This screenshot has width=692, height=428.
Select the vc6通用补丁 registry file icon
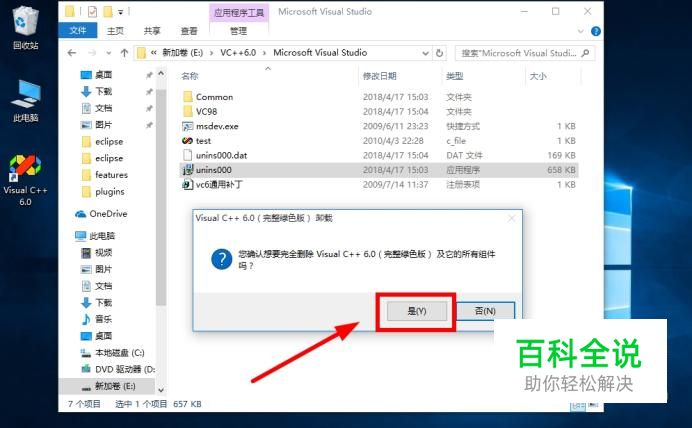coord(188,184)
